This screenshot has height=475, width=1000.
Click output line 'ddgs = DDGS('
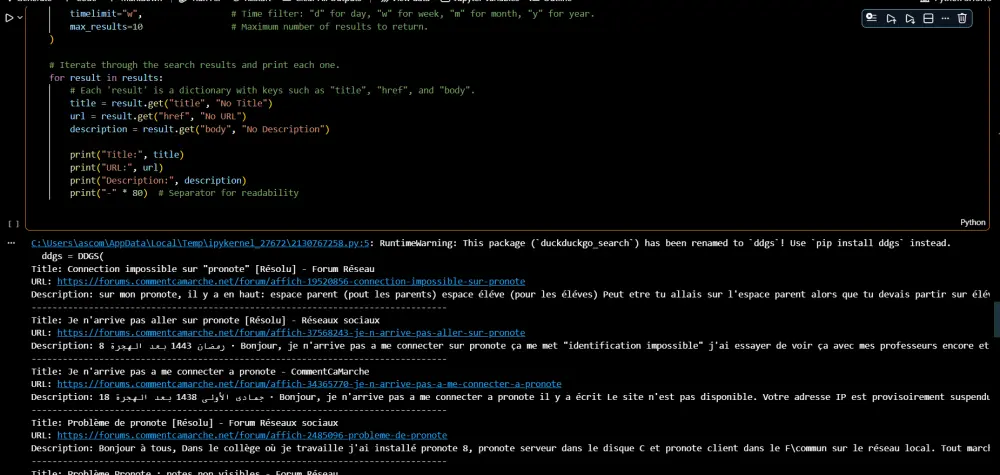[x=72, y=256]
